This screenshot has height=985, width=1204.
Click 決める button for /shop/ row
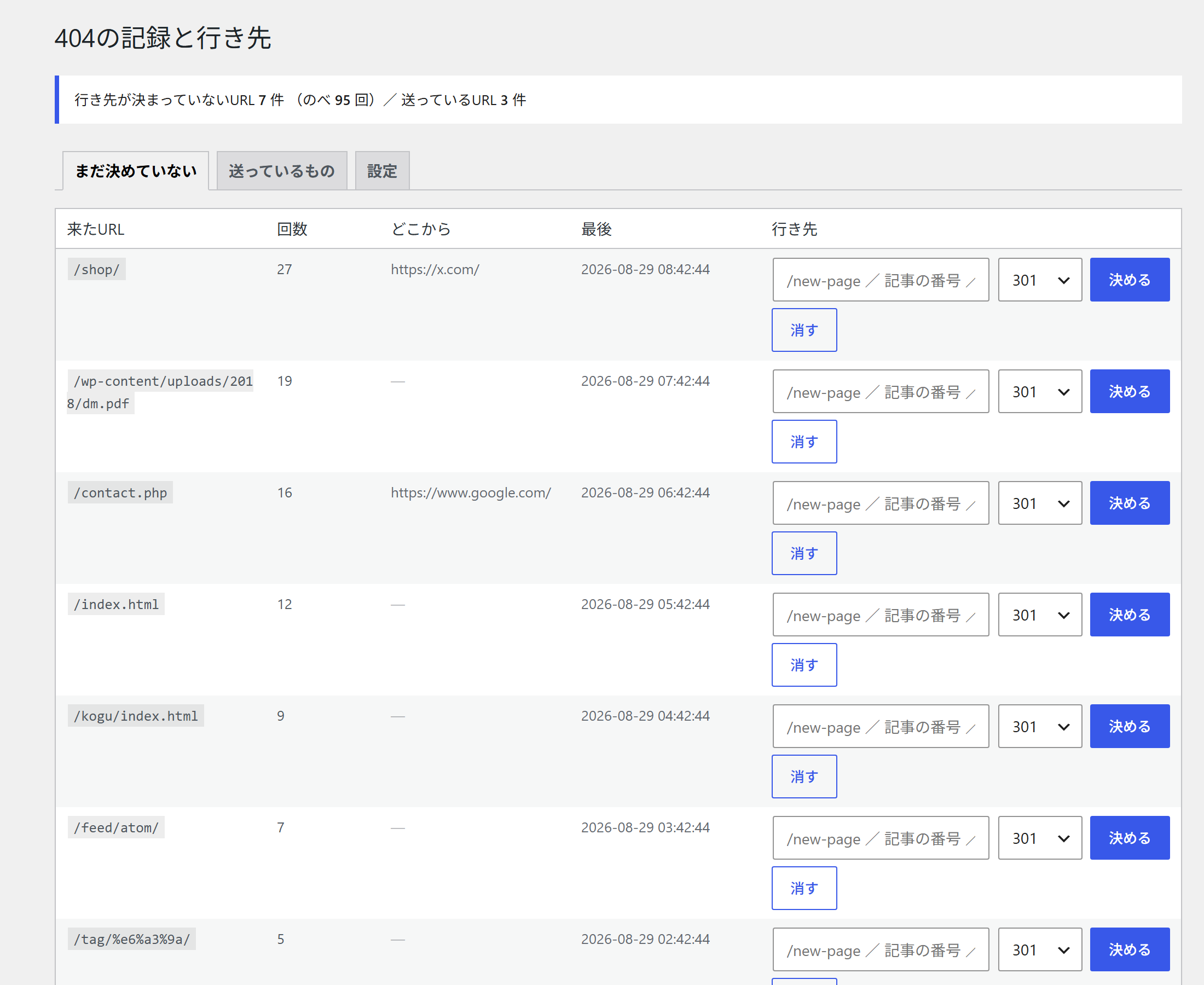point(1130,280)
